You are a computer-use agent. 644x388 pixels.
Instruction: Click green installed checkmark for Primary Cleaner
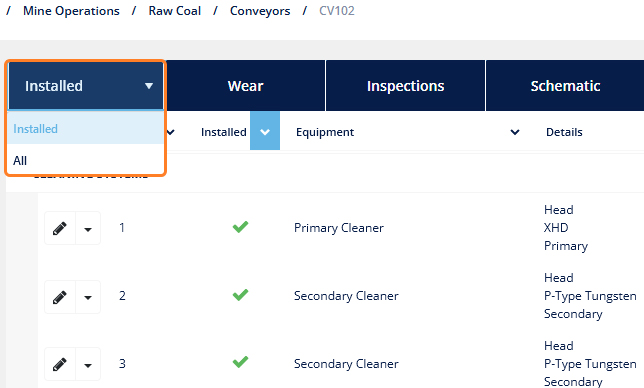click(240, 227)
